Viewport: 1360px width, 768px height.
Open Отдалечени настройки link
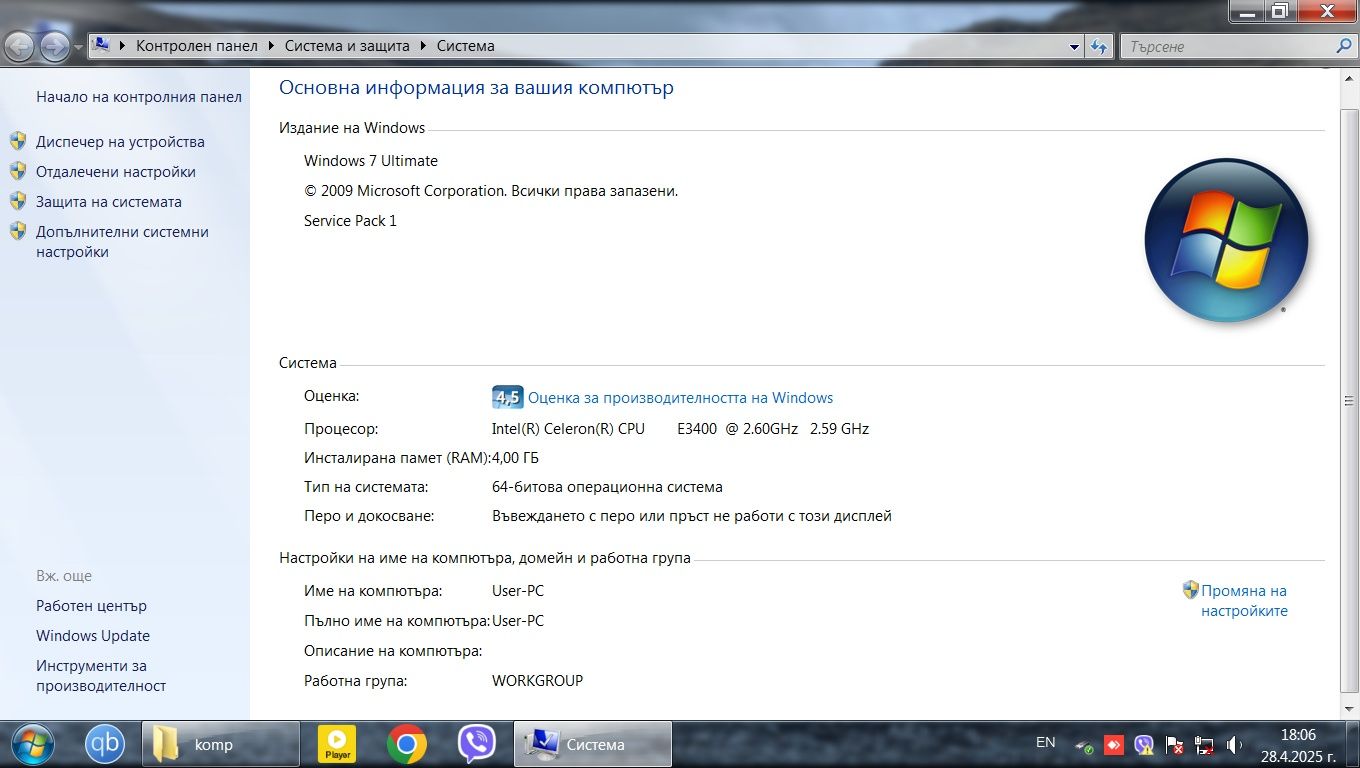click(x=116, y=172)
